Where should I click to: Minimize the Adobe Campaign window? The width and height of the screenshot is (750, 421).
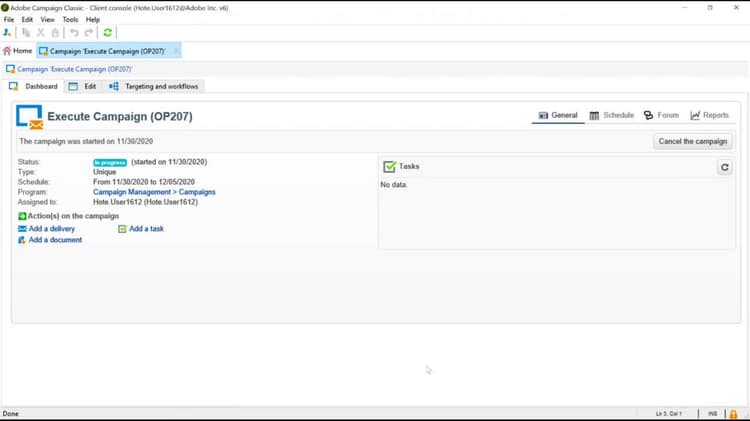[x=684, y=8]
